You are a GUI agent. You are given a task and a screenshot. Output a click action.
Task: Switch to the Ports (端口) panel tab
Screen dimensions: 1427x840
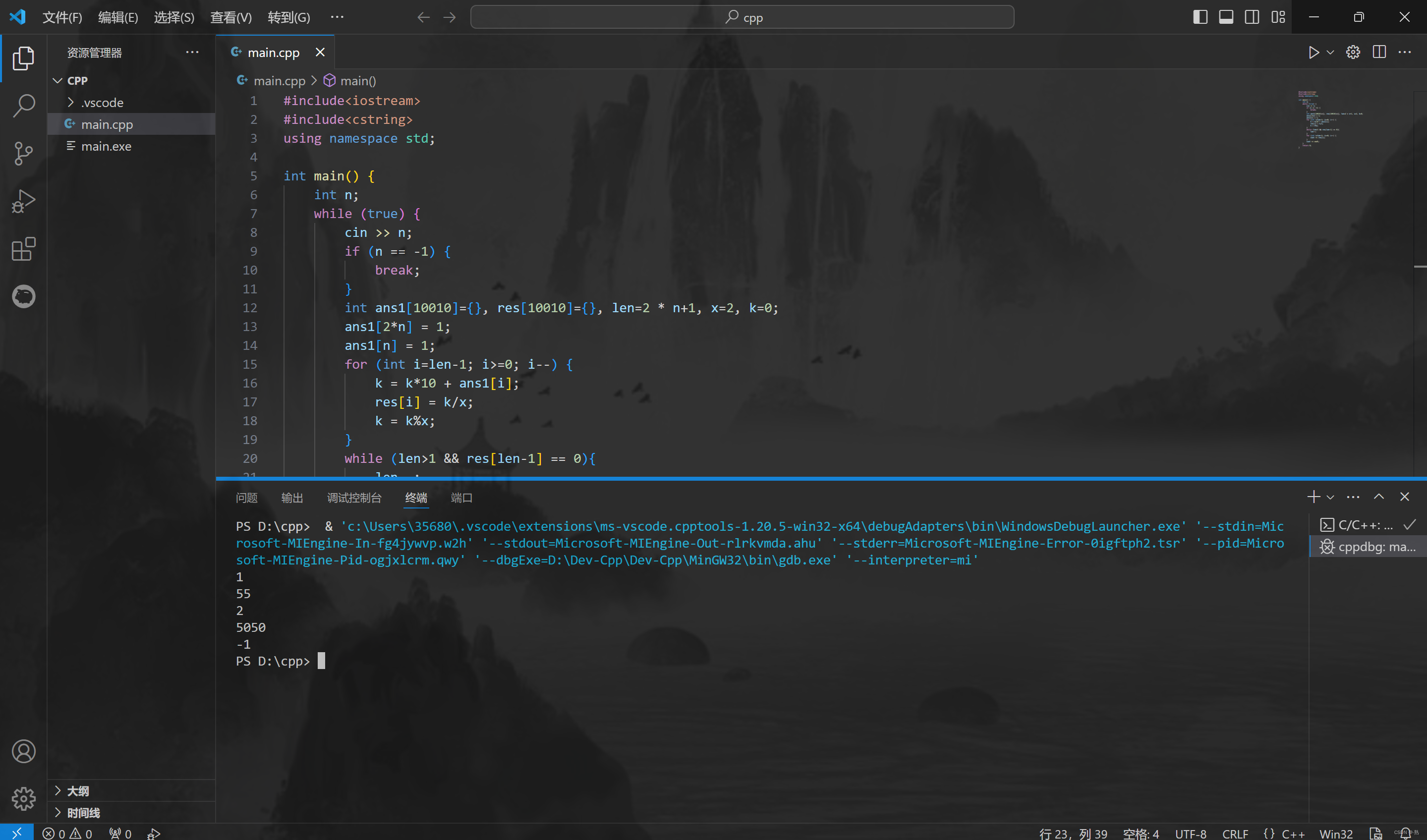461,498
